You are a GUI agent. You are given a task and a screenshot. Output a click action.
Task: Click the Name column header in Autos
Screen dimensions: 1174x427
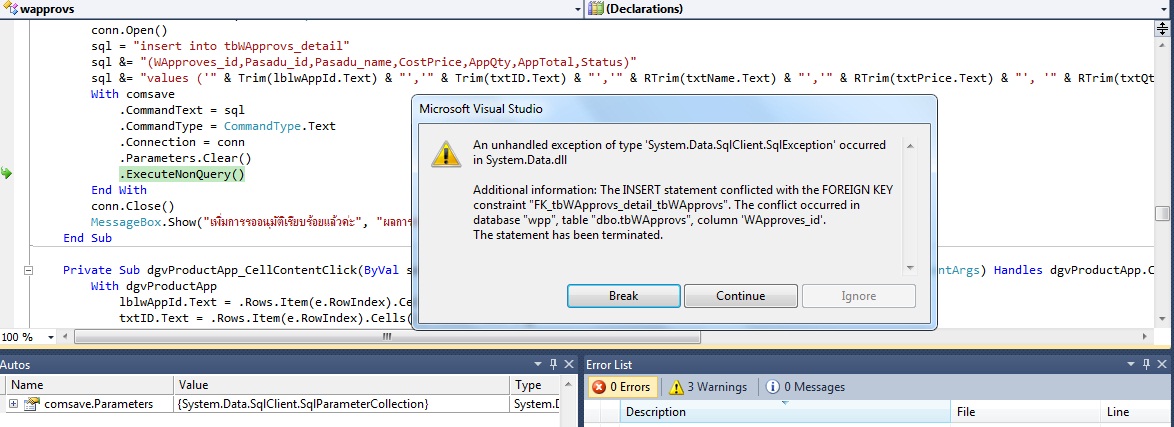[x=90, y=385]
